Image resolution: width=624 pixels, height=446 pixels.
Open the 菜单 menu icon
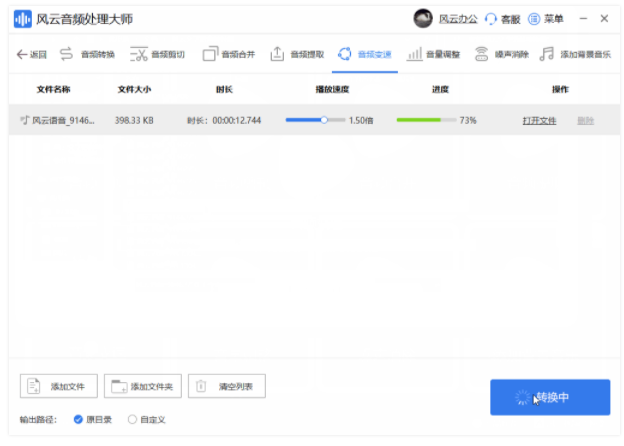pyautogui.click(x=534, y=19)
